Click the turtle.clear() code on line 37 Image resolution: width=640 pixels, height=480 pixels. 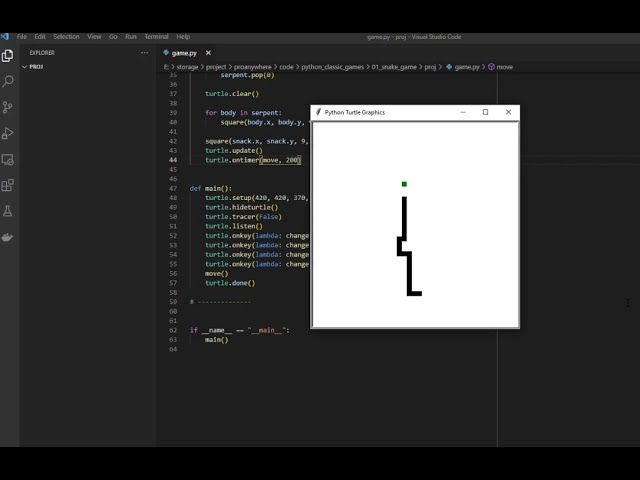click(x=232, y=94)
